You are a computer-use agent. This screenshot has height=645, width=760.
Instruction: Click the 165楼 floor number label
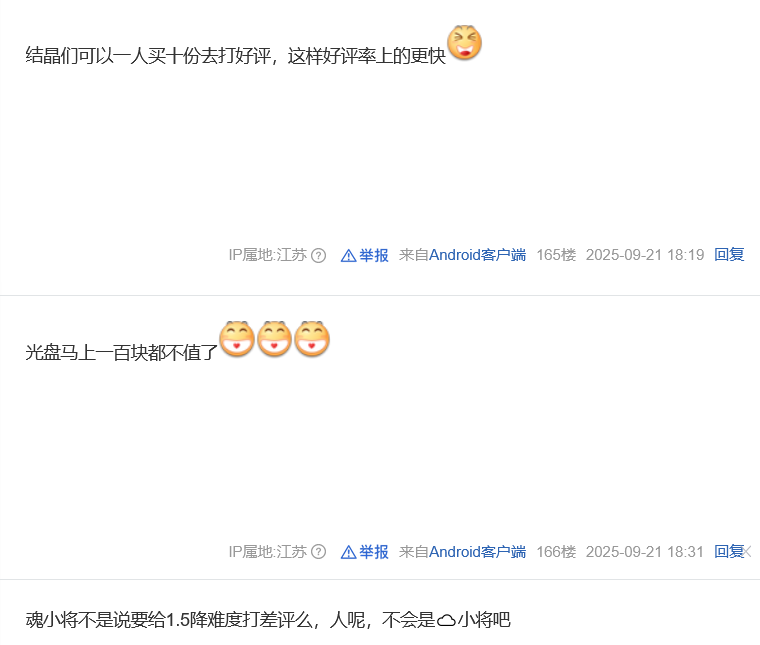pyautogui.click(x=556, y=255)
